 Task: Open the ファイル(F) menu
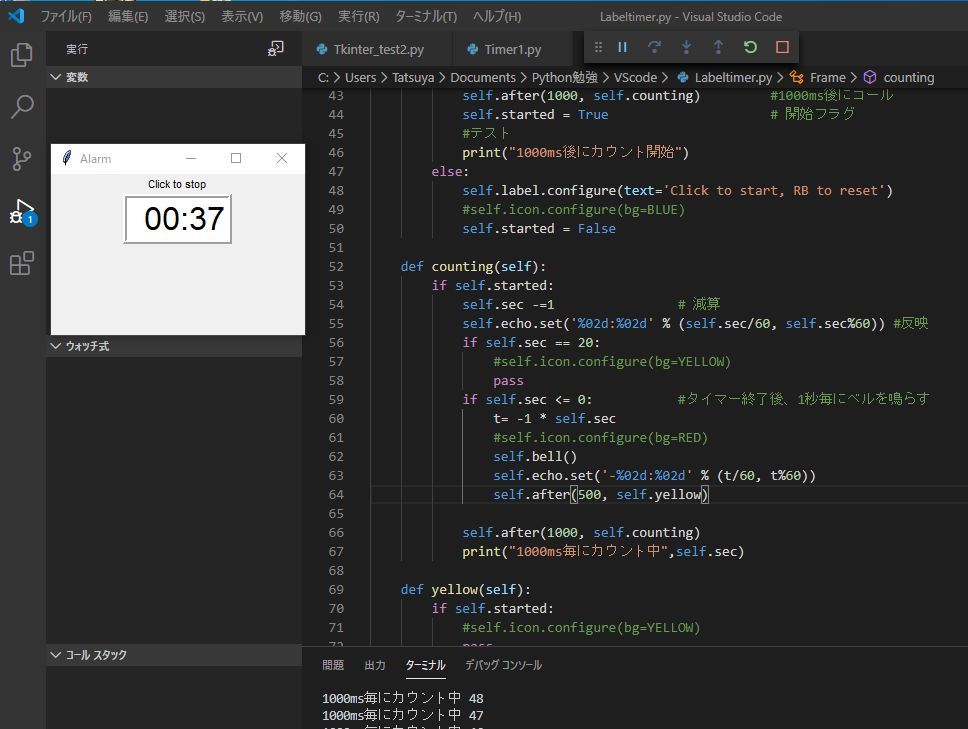point(66,17)
